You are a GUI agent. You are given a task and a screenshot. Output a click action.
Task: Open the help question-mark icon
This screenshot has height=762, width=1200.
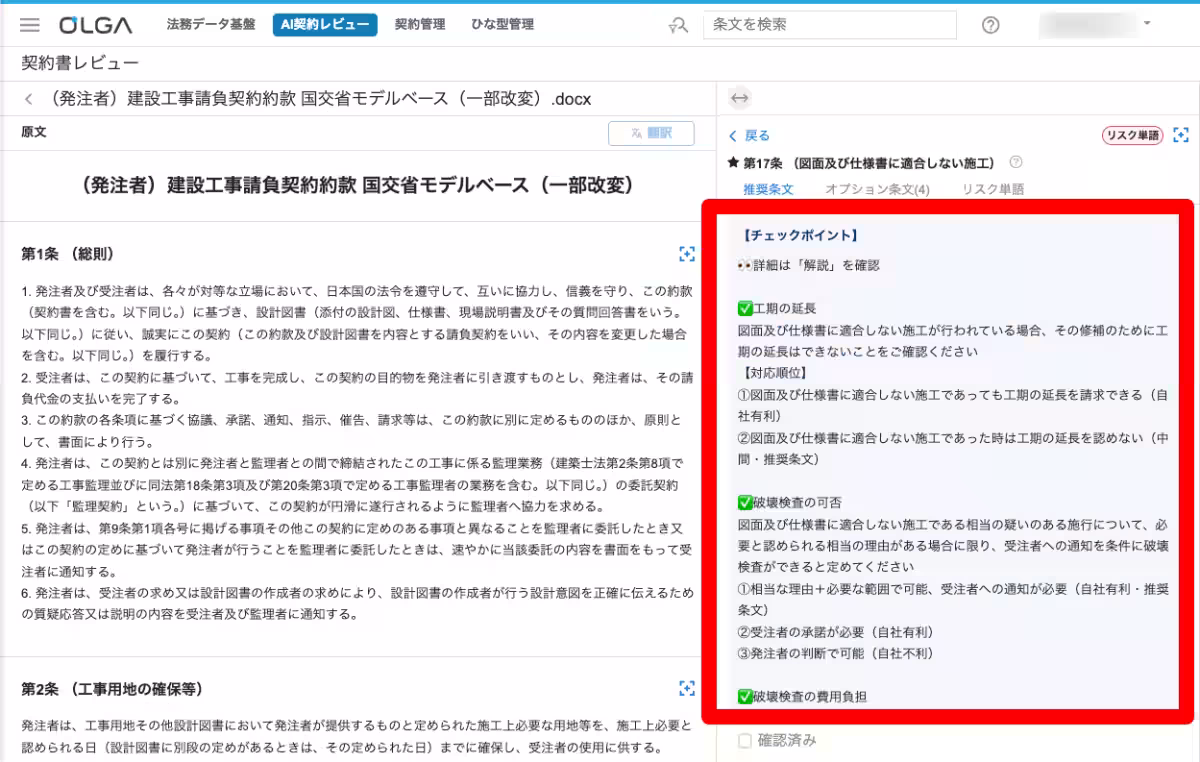point(990,25)
